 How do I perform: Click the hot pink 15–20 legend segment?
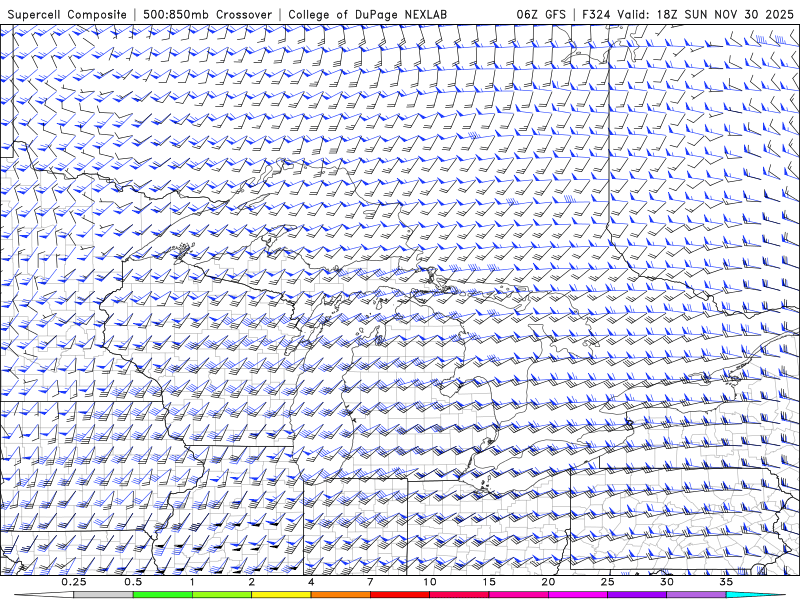point(518,595)
